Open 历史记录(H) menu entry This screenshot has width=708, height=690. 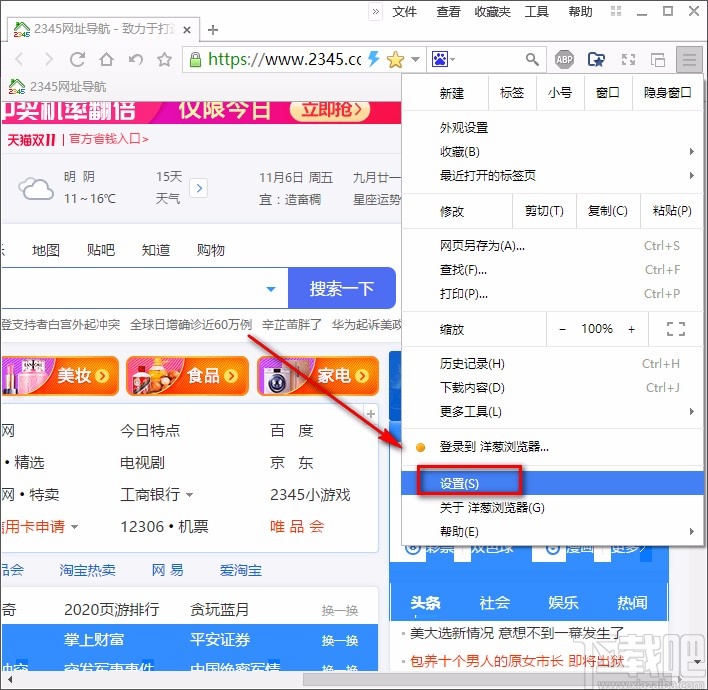click(x=552, y=364)
